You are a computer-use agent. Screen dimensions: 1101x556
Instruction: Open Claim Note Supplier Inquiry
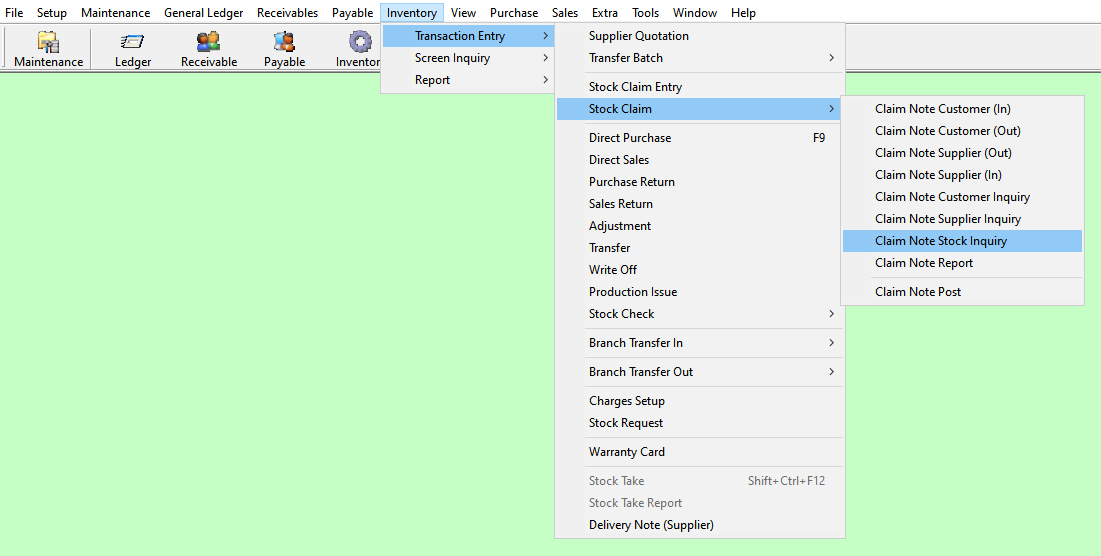click(963, 219)
